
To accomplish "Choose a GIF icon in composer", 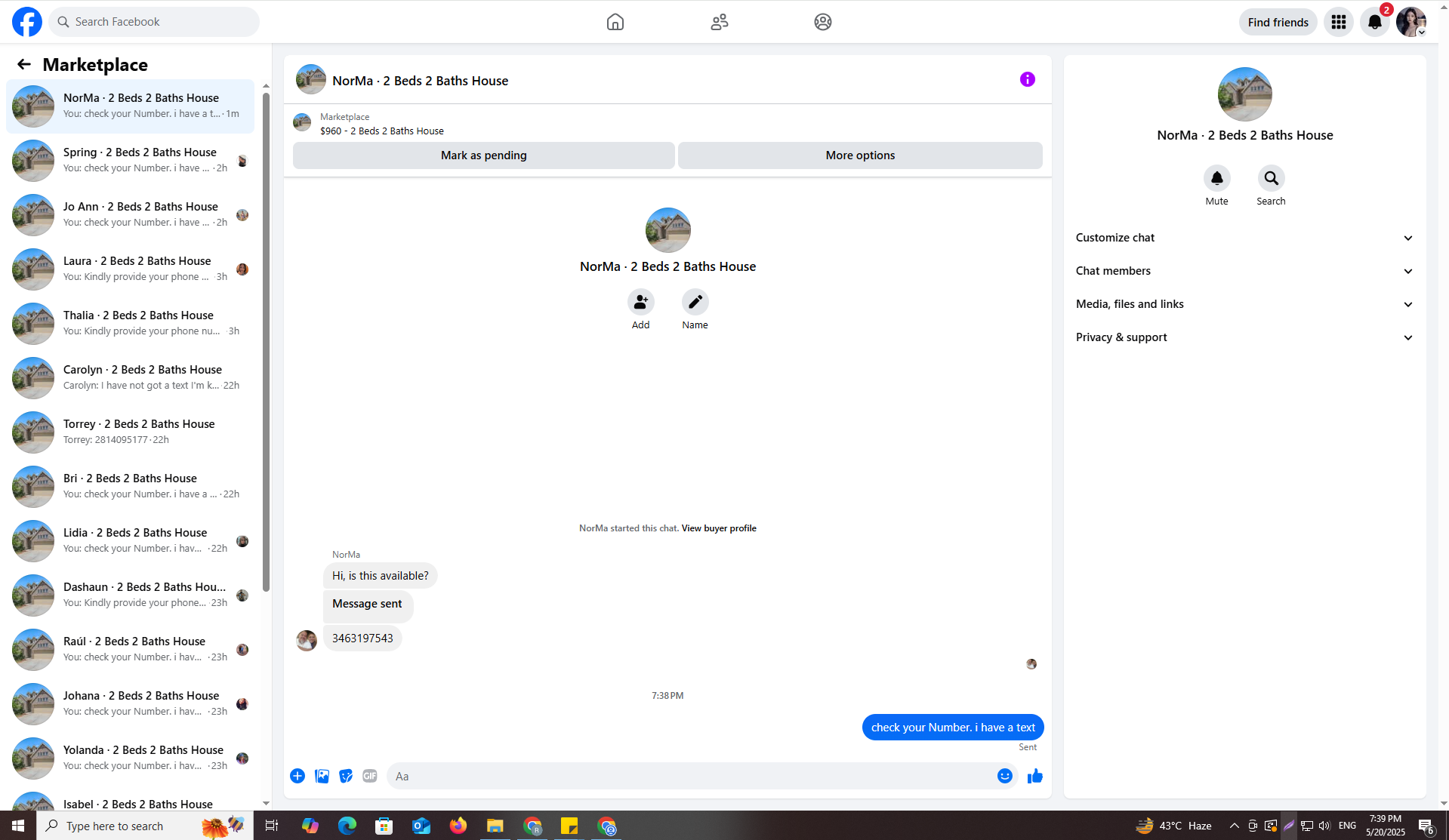I will [370, 776].
